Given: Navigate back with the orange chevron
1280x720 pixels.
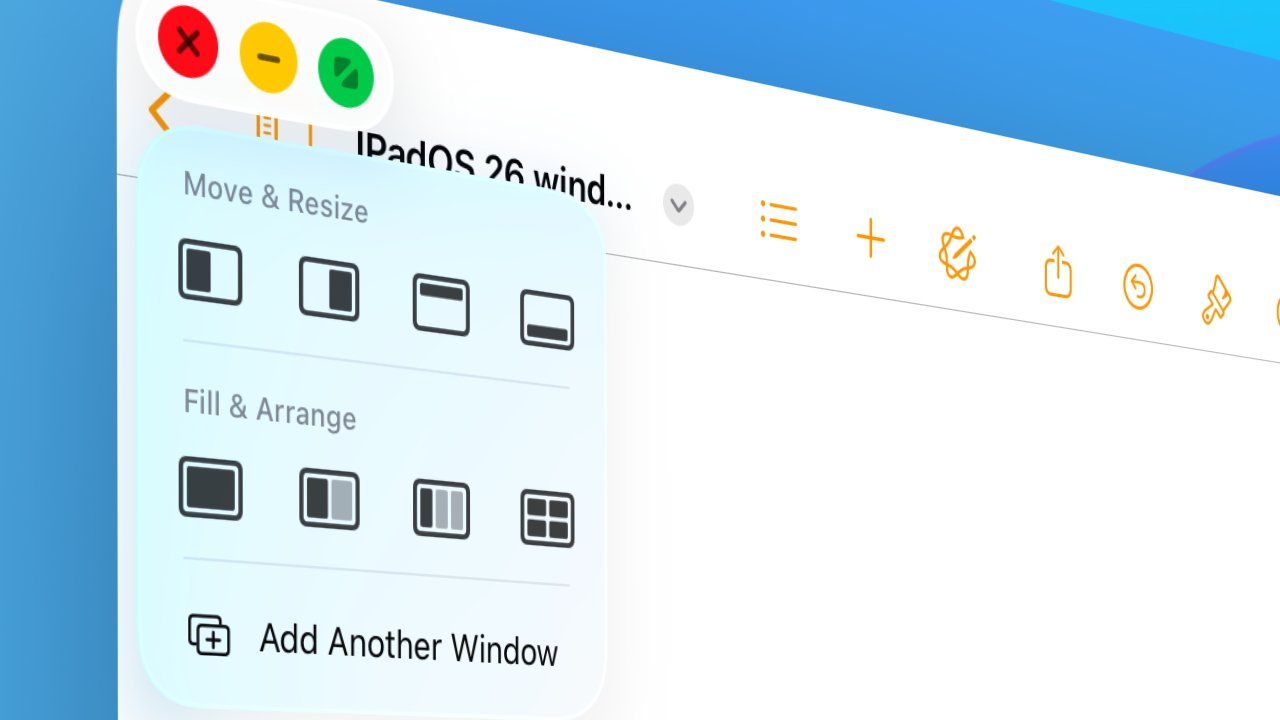Looking at the screenshot, I should tap(160, 110).
